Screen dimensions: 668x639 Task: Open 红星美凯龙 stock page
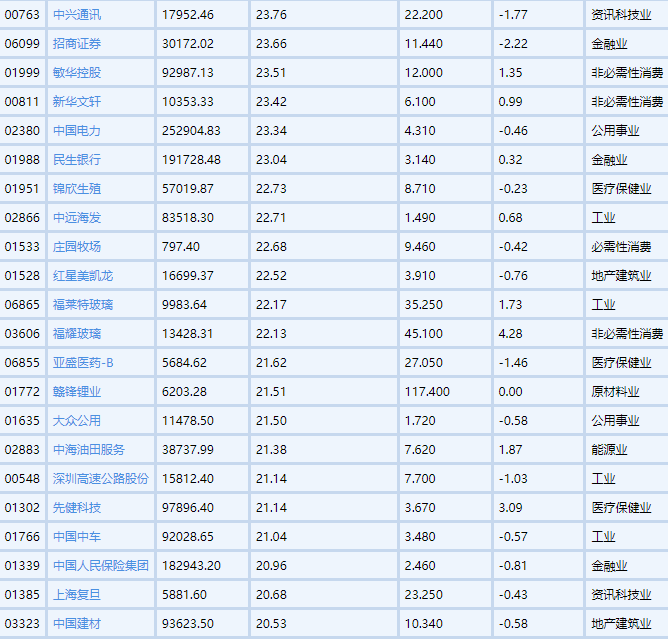(83, 276)
